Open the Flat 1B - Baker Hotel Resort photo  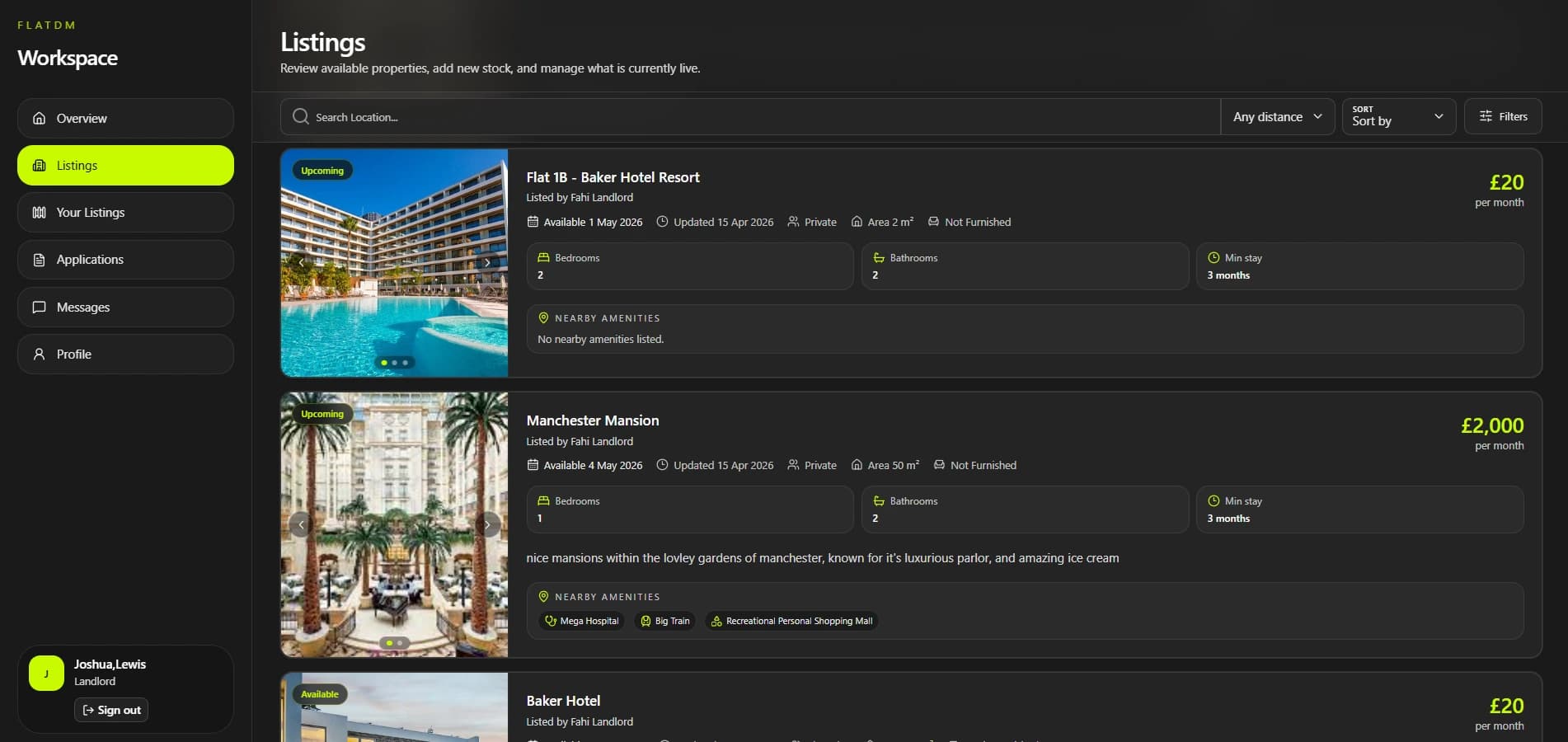pos(394,263)
